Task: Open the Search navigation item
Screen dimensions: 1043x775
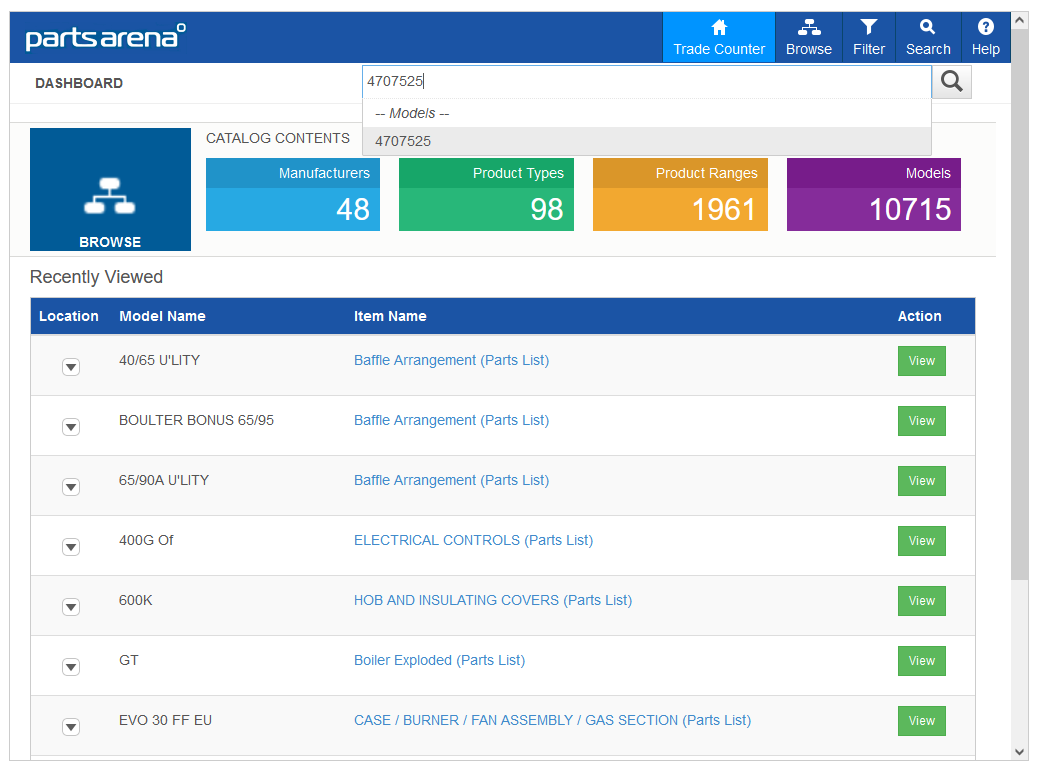Action: point(928,37)
